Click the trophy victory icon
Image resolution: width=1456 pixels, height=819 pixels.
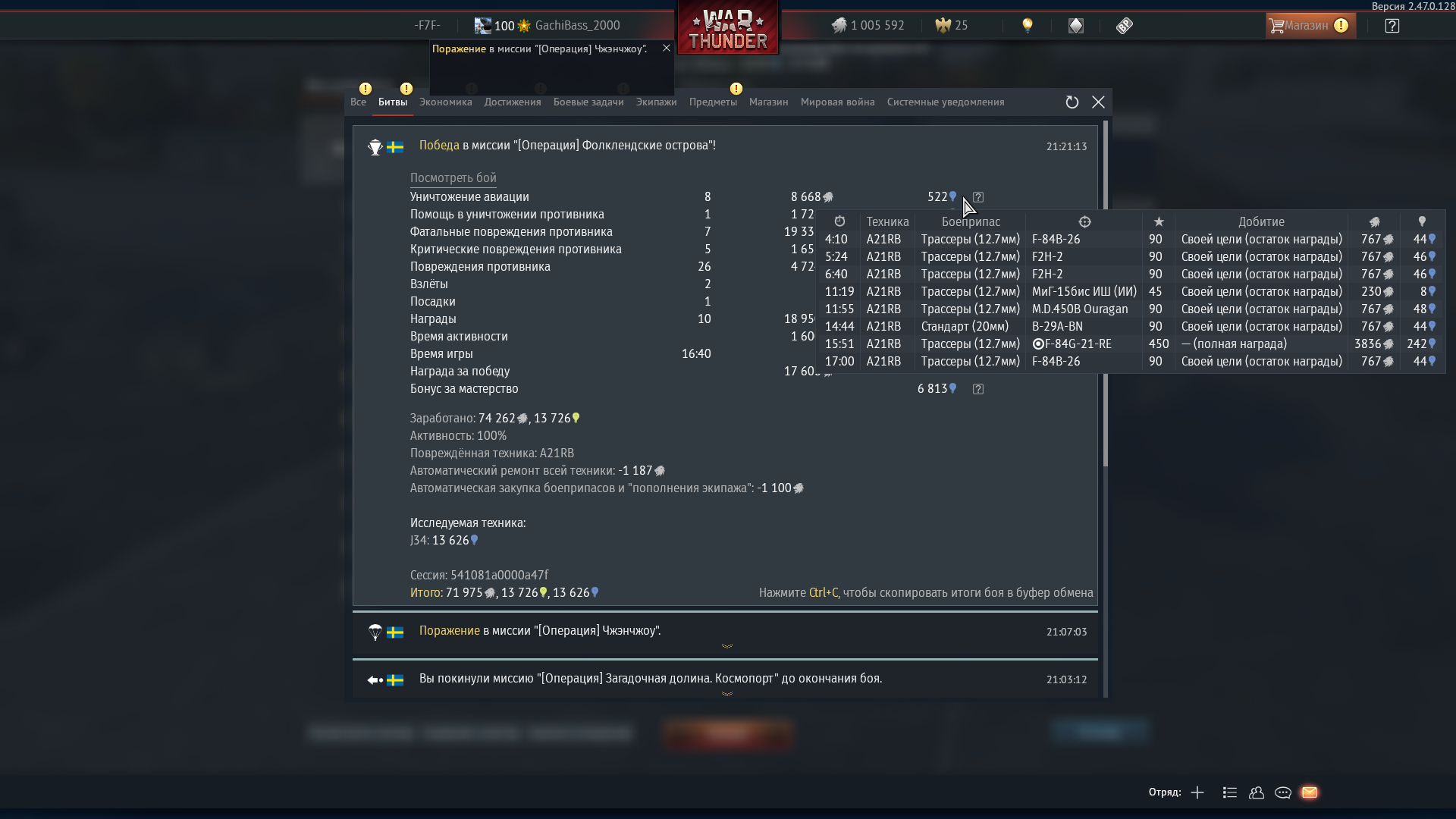pos(375,147)
